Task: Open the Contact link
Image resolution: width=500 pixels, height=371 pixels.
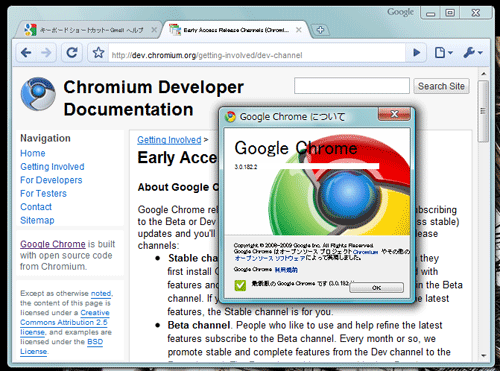Action: pyautogui.click(x=36, y=207)
